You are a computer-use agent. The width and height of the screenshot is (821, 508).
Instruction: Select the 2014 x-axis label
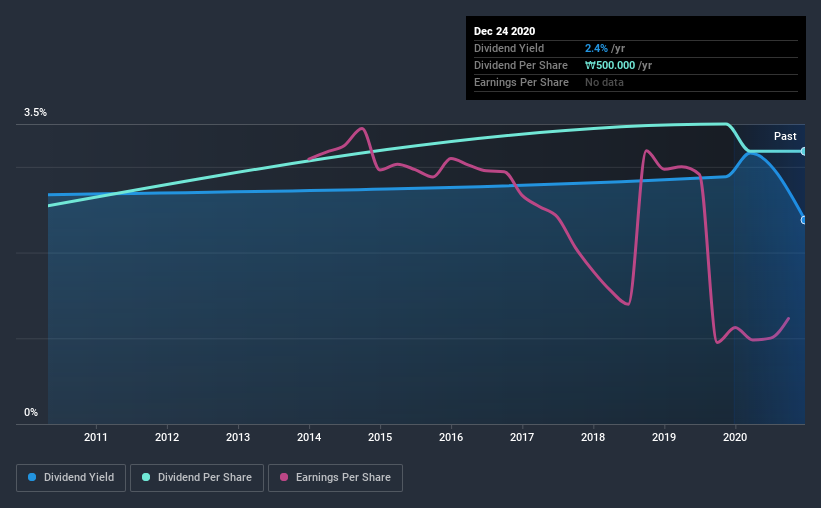[309, 437]
